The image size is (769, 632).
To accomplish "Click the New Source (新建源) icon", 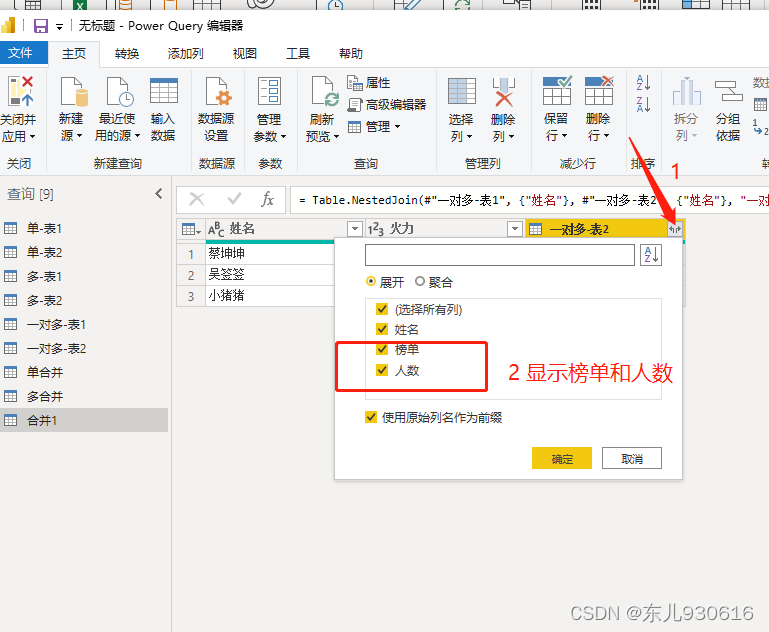I will click(x=74, y=92).
